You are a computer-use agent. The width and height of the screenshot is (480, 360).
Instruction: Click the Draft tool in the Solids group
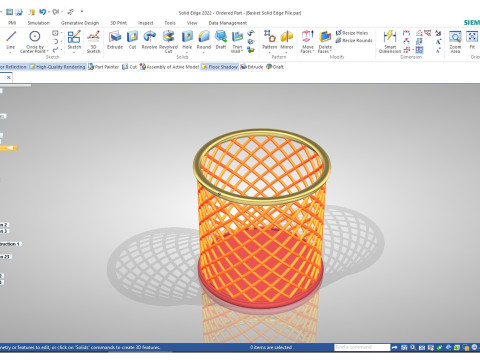click(221, 40)
